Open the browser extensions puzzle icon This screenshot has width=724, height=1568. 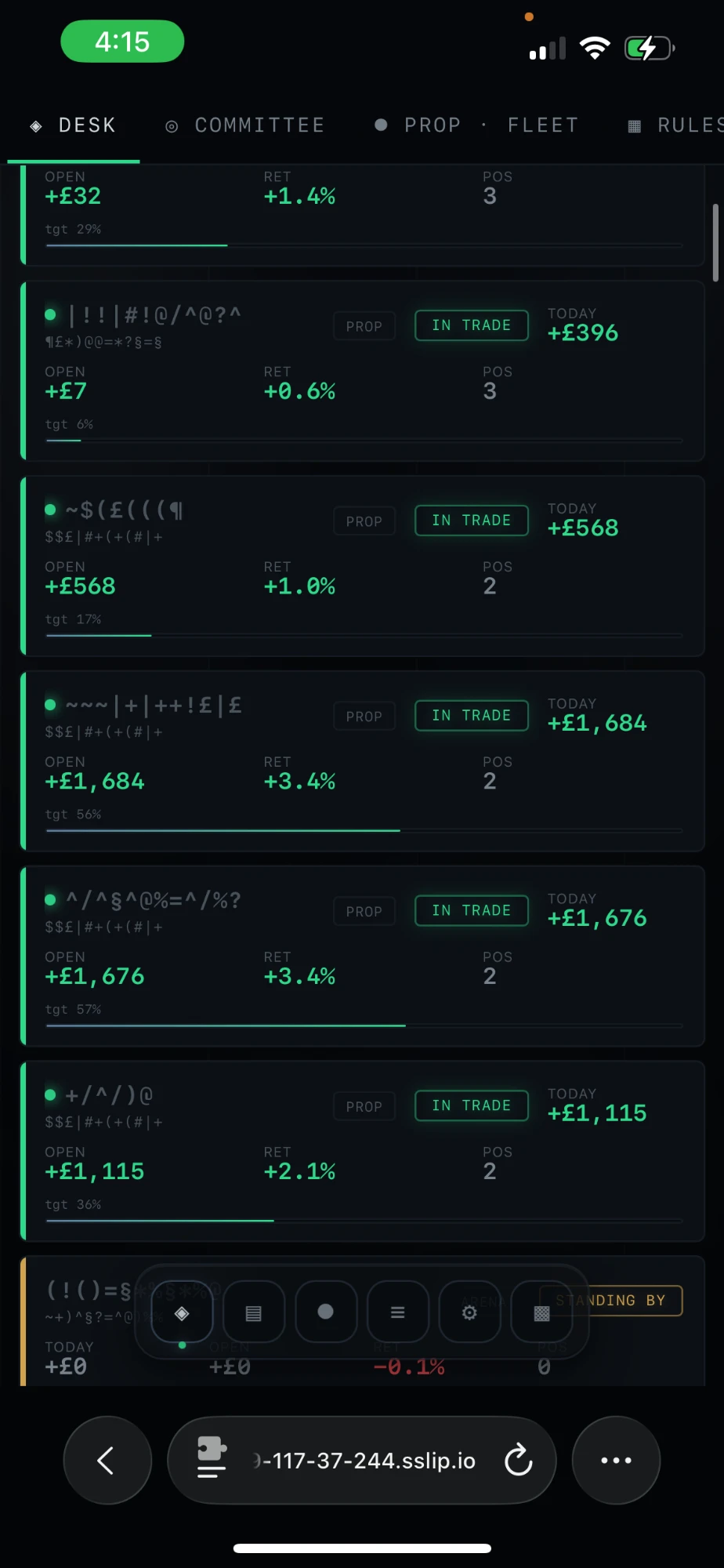coord(212,1458)
